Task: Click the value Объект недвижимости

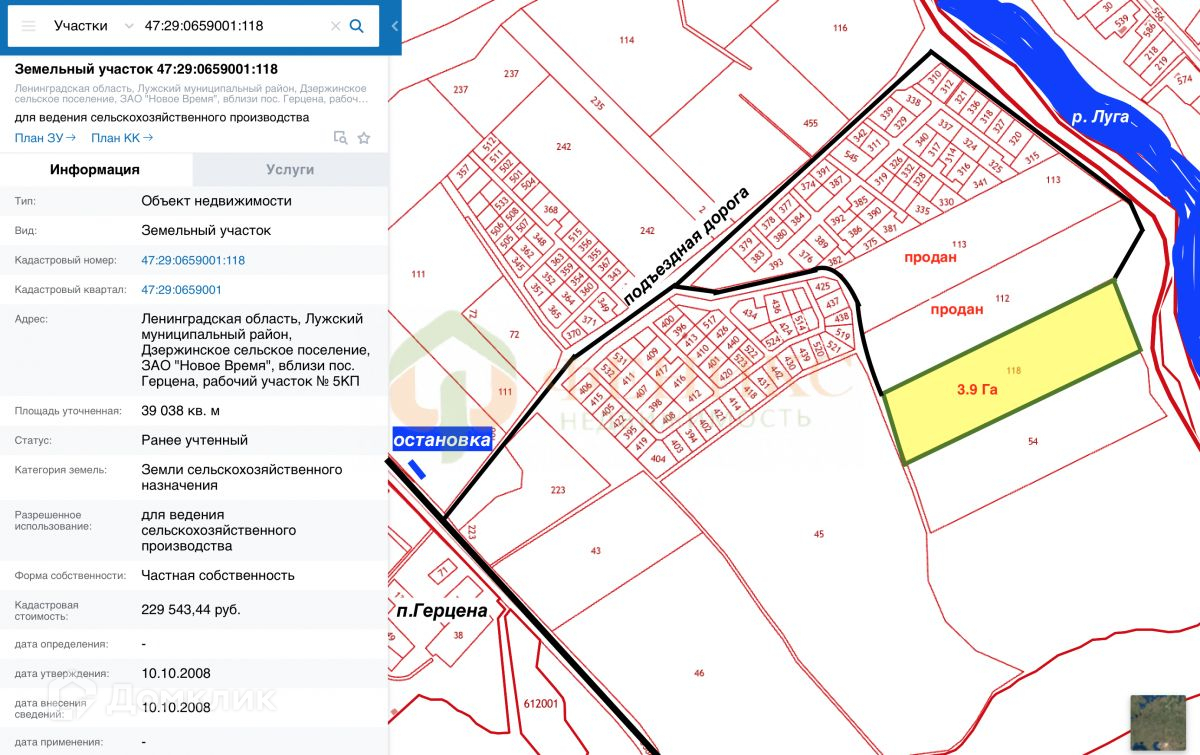Action: pos(217,200)
